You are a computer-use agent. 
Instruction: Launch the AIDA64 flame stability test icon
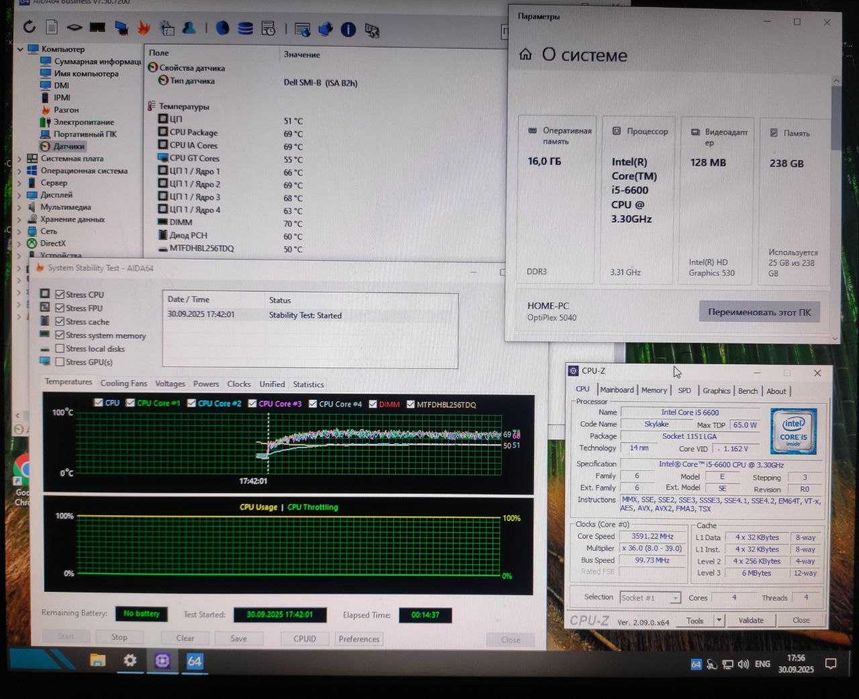tap(144, 27)
